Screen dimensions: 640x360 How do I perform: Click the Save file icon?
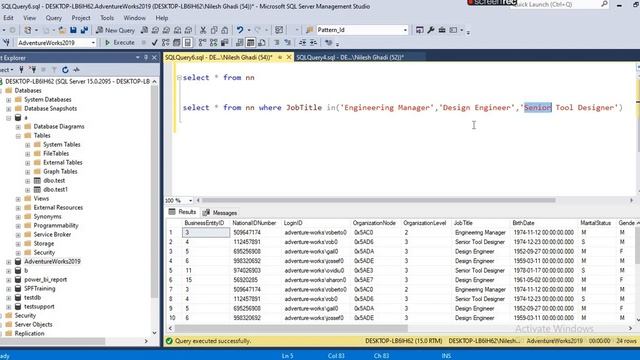coord(73,30)
